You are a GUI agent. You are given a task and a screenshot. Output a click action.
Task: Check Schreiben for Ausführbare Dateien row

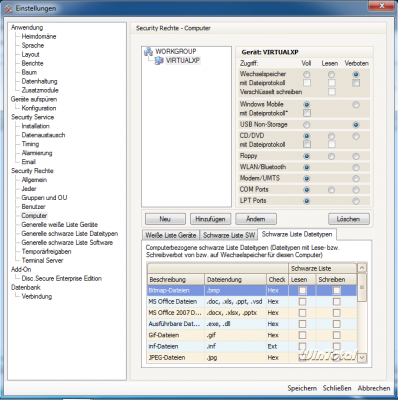[337, 324]
